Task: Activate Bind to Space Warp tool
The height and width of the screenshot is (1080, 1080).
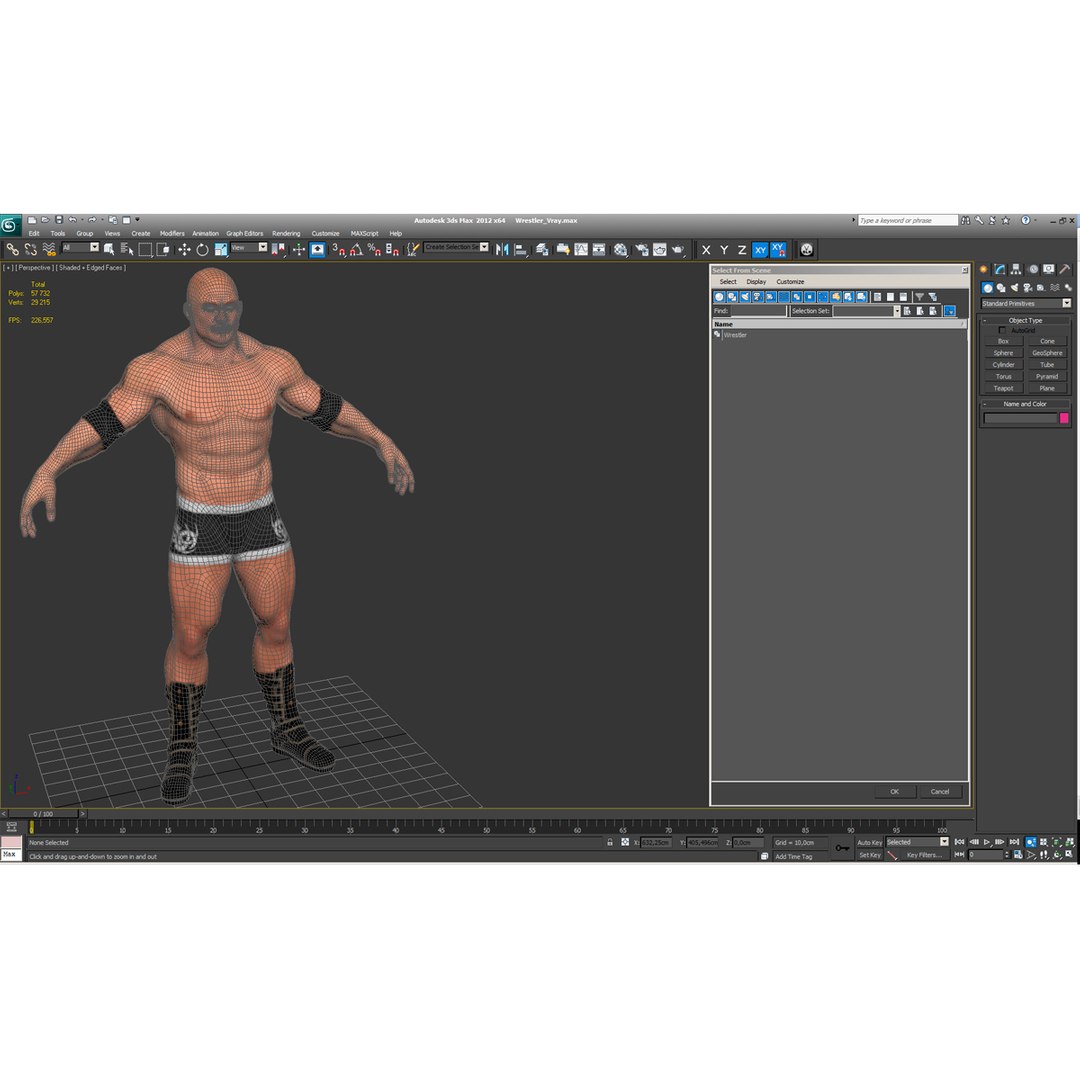Action: 49,249
